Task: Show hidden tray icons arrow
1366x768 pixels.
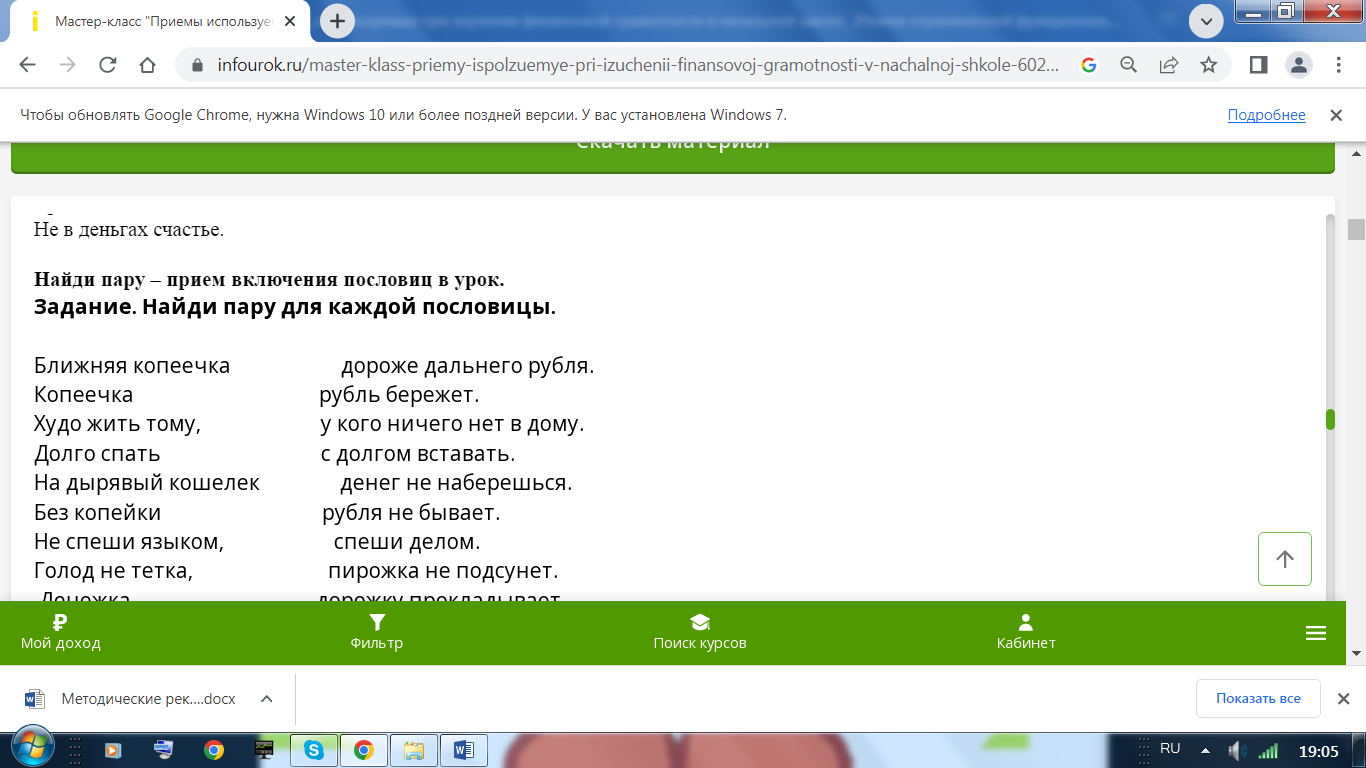Action: pyautogui.click(x=1205, y=750)
